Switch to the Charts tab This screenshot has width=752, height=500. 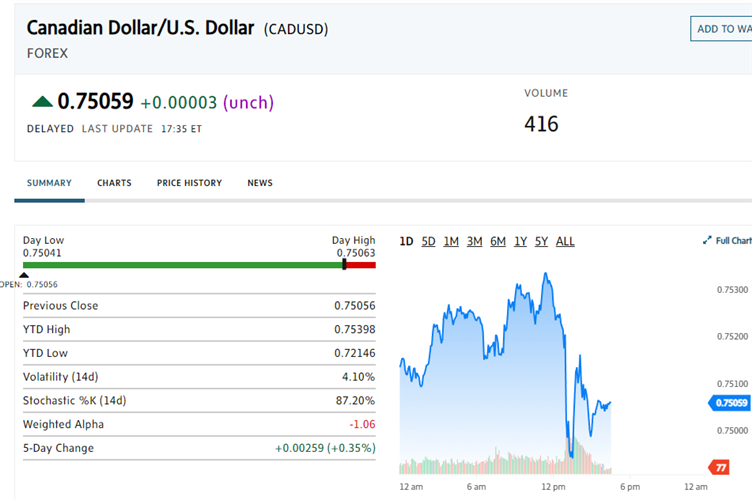coord(114,183)
